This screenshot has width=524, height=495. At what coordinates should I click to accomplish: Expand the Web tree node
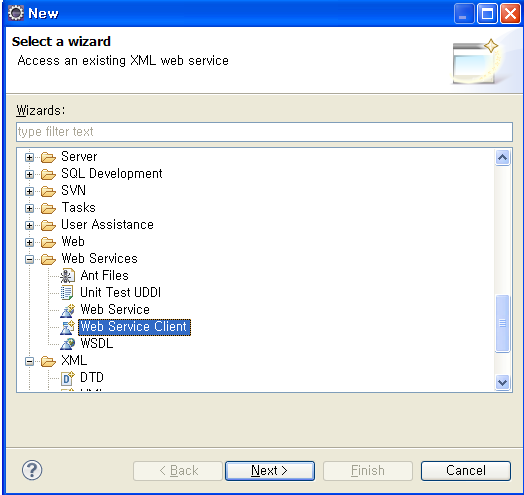pyautogui.click(x=29, y=243)
